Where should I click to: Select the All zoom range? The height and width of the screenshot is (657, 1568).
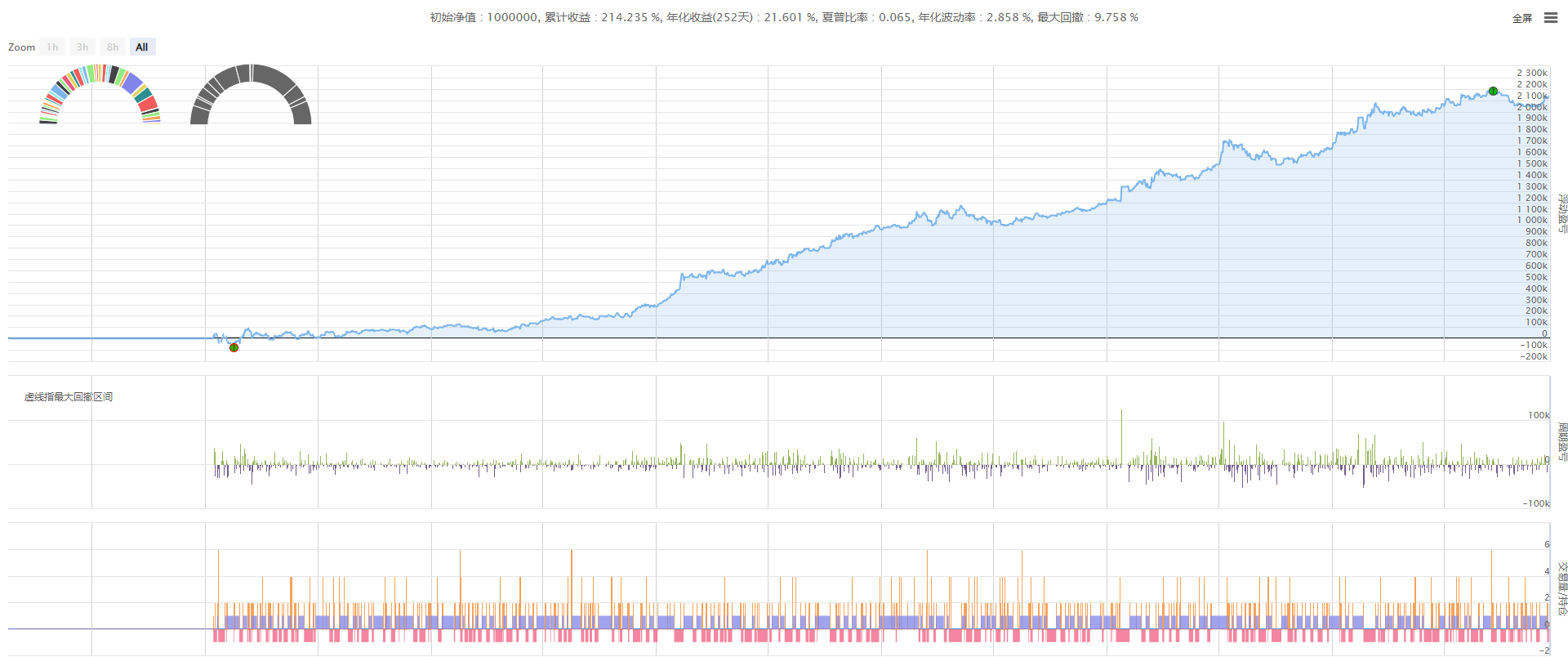tap(142, 47)
